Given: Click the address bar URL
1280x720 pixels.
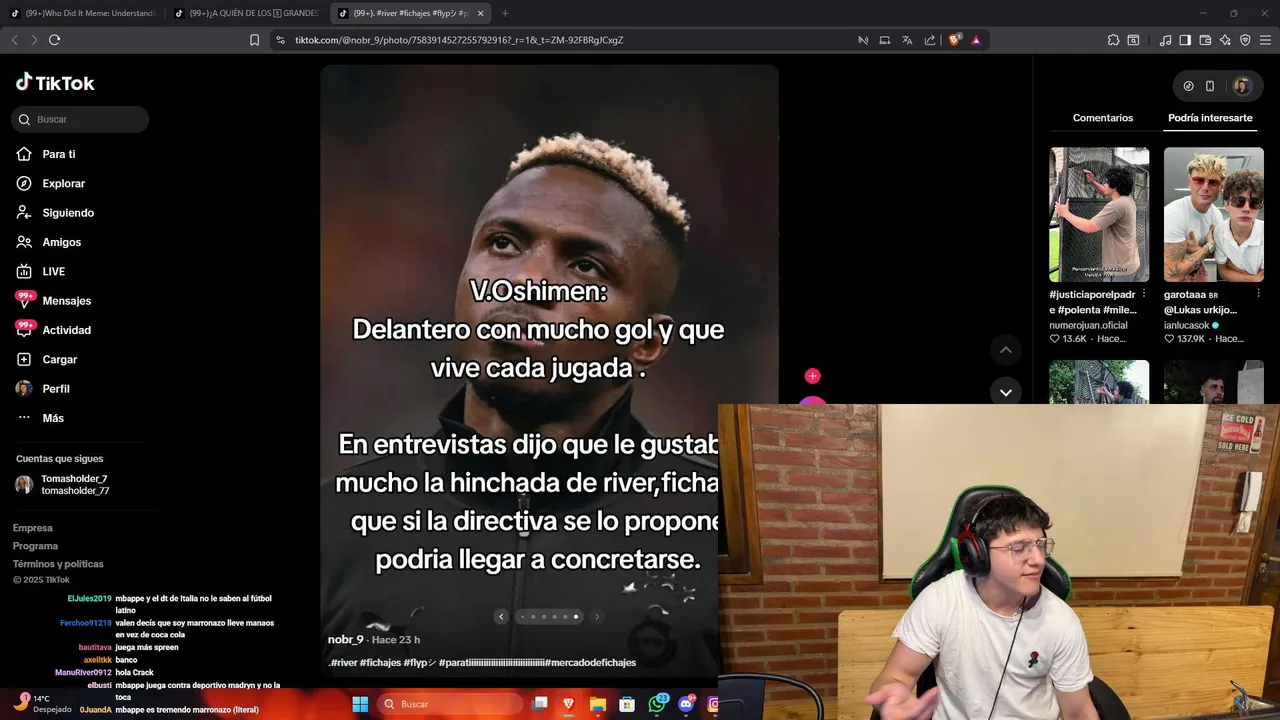Looking at the screenshot, I should pyautogui.click(x=459, y=40).
